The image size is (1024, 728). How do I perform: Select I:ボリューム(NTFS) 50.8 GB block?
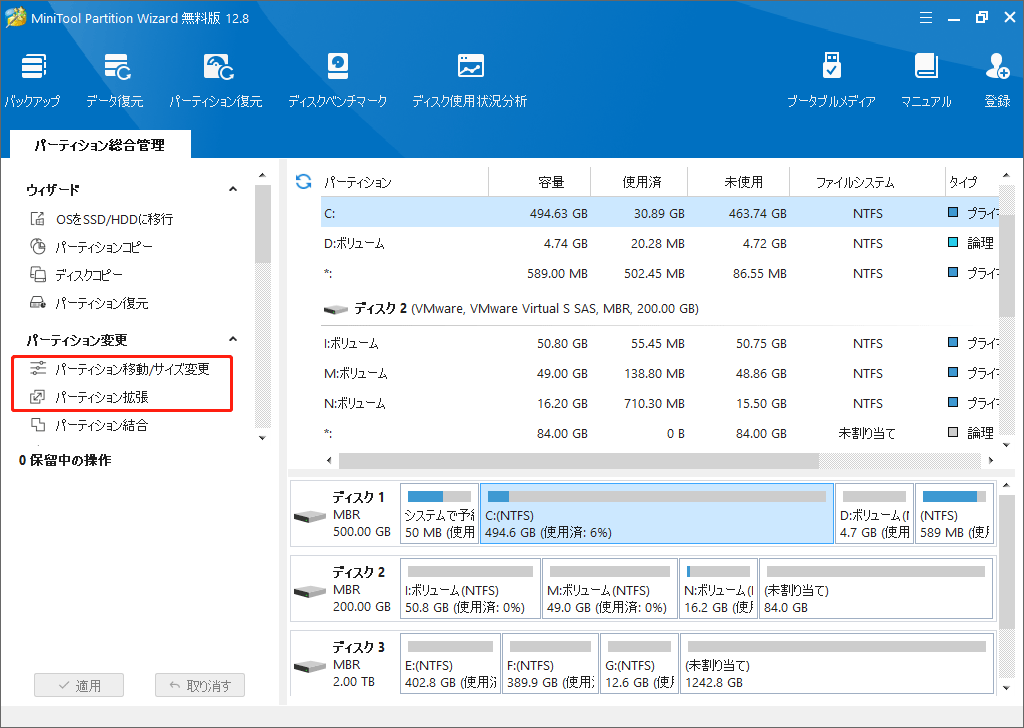point(470,588)
